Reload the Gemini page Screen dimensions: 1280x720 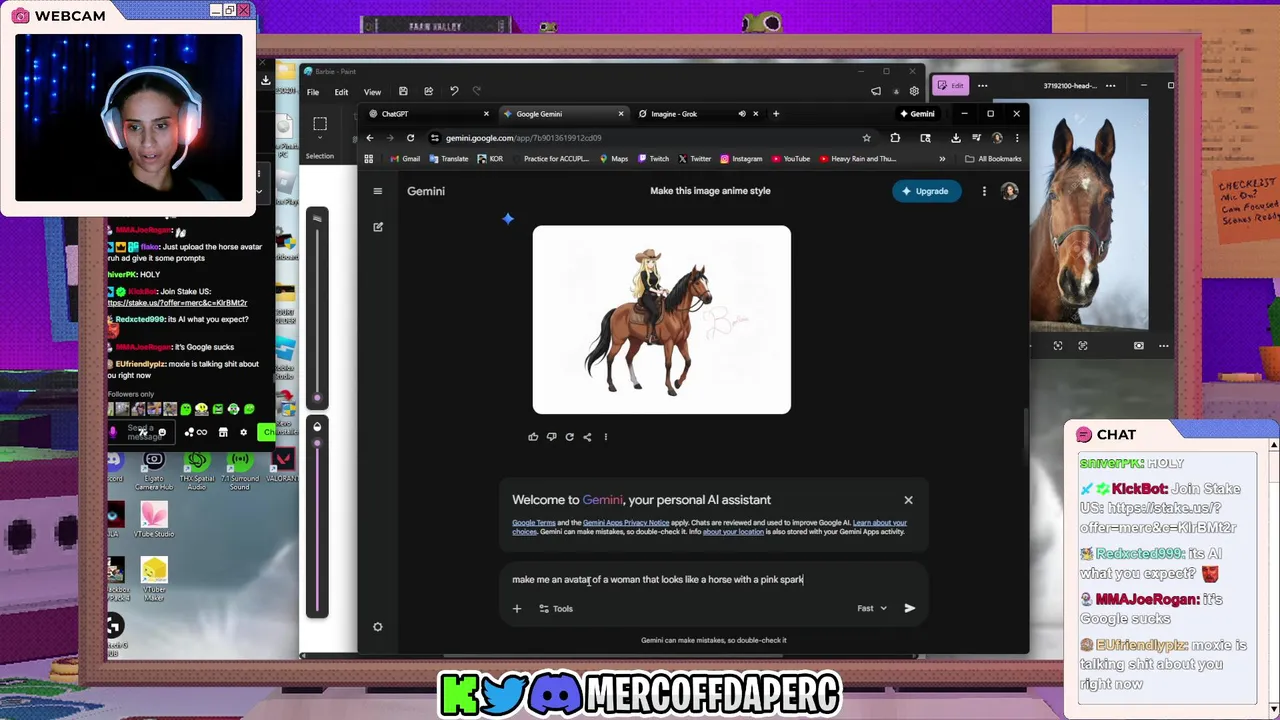coord(410,138)
